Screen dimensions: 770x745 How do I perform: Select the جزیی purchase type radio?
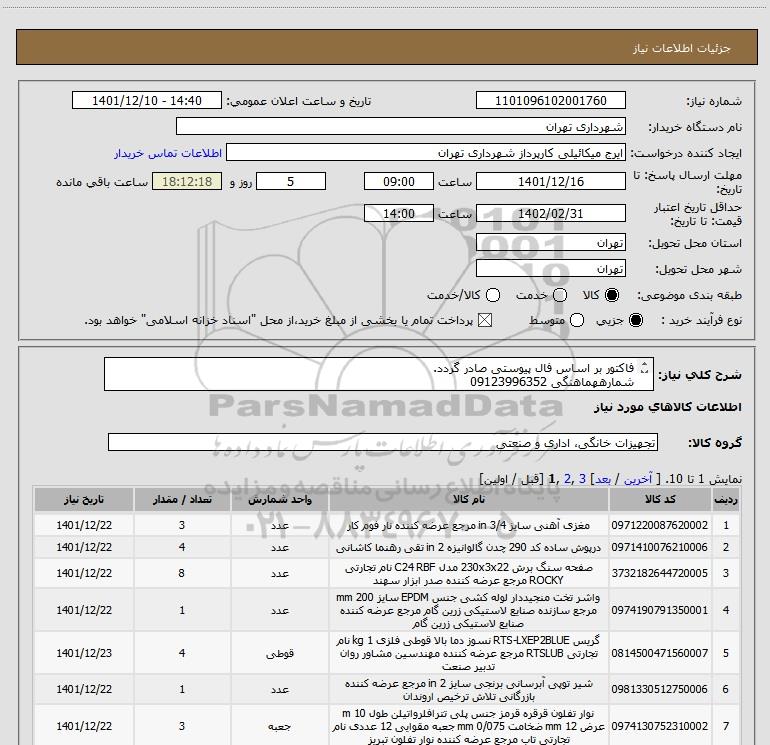pyautogui.click(x=635, y=320)
